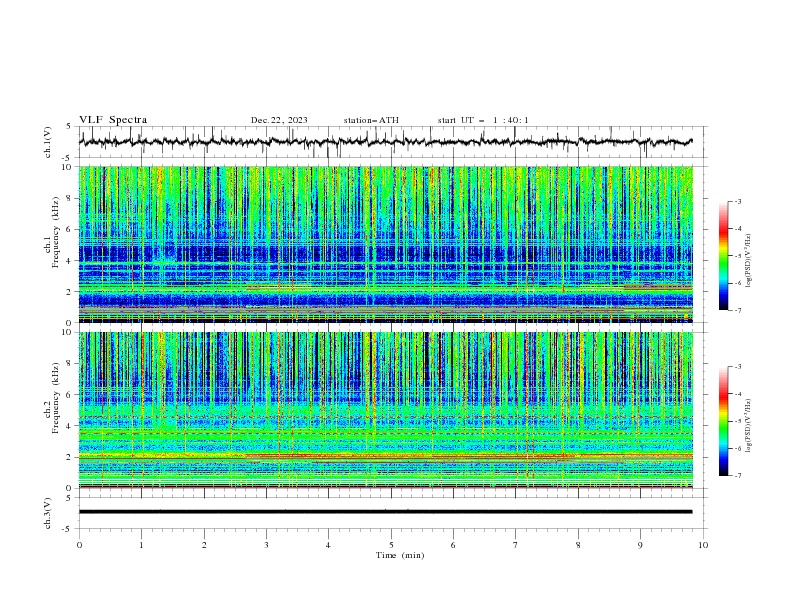The width and height of the screenshot is (792, 612).
Task: Click the ch.1 voltage waveform trace panel
Action: [x=392, y=142]
